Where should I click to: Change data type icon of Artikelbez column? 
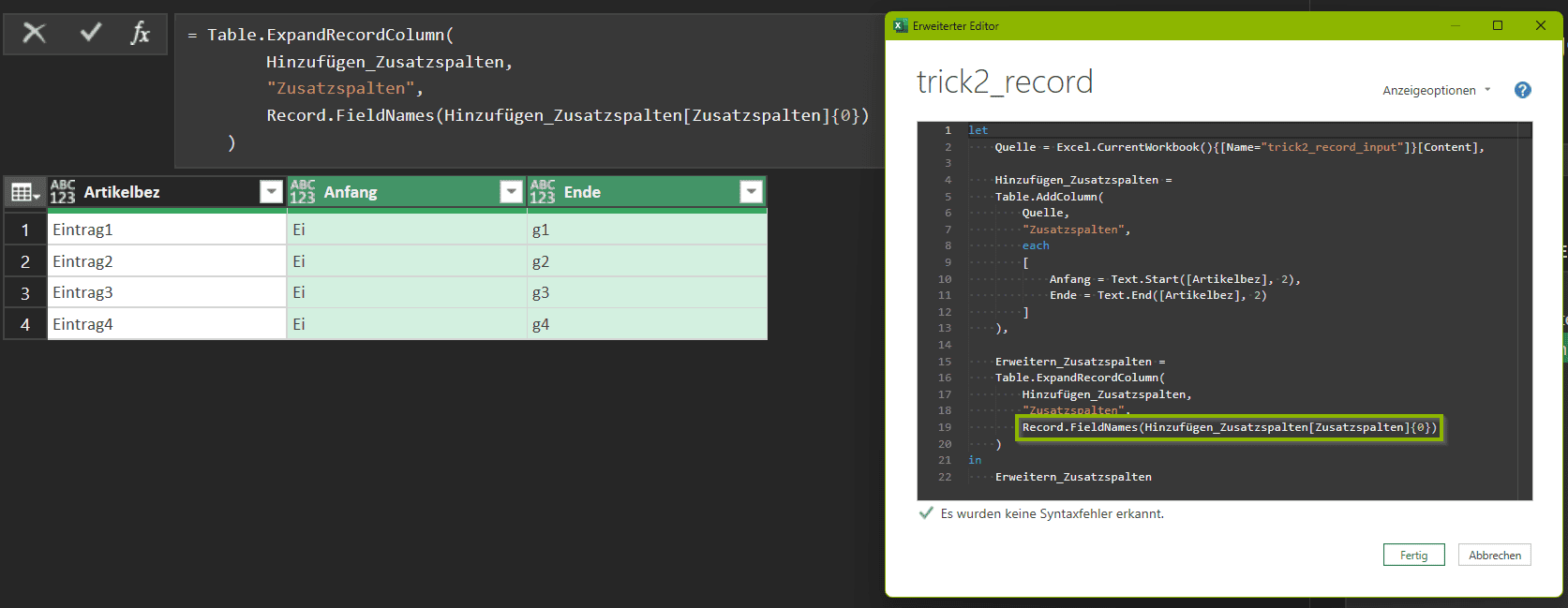(63, 192)
